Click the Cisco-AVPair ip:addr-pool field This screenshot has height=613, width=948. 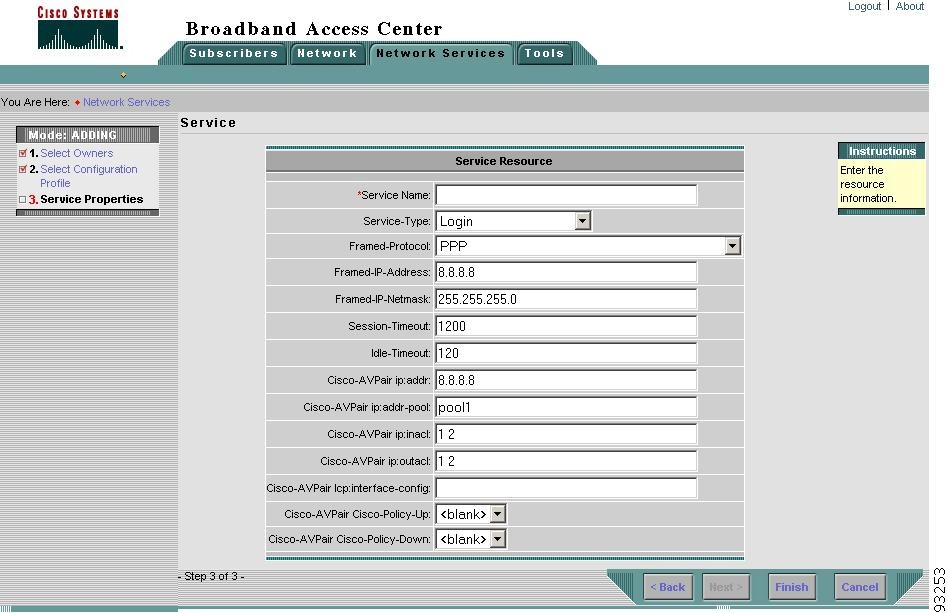[x=566, y=407]
